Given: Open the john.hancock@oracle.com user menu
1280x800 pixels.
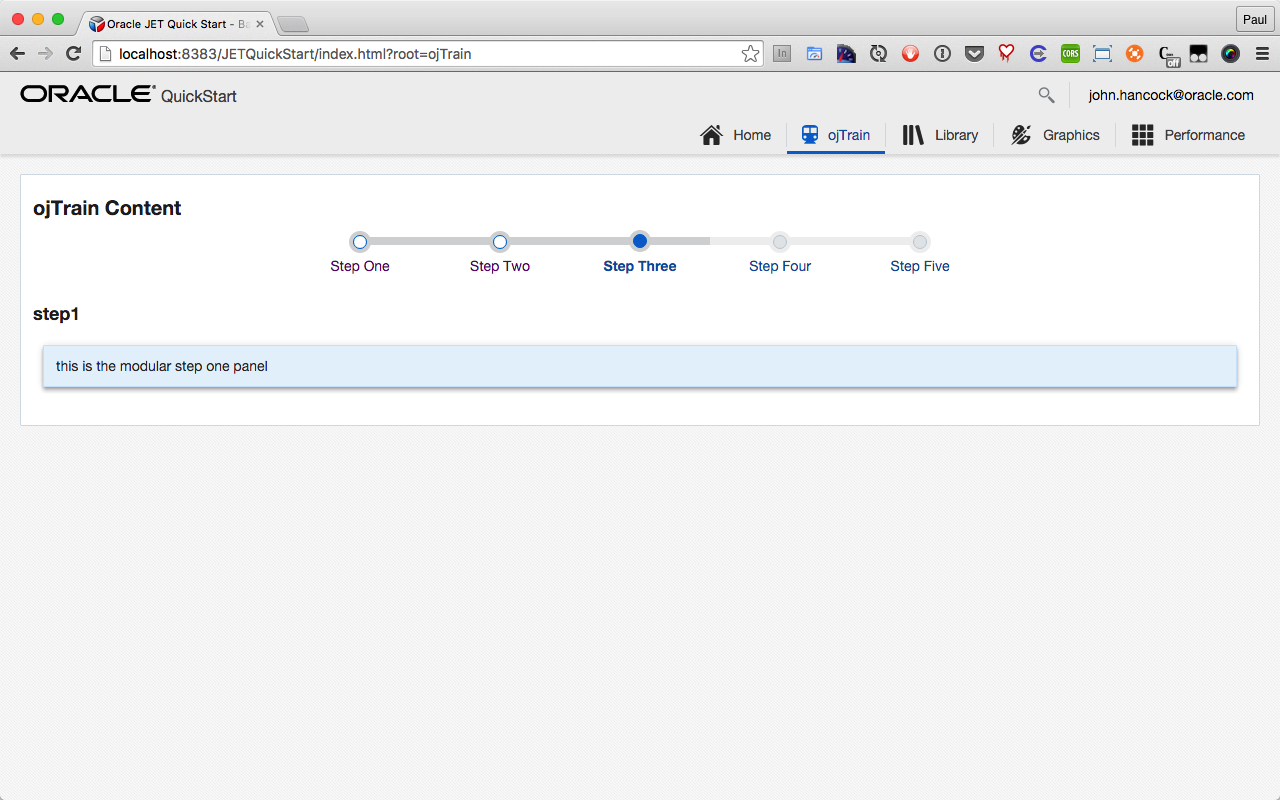Looking at the screenshot, I should 1171,95.
